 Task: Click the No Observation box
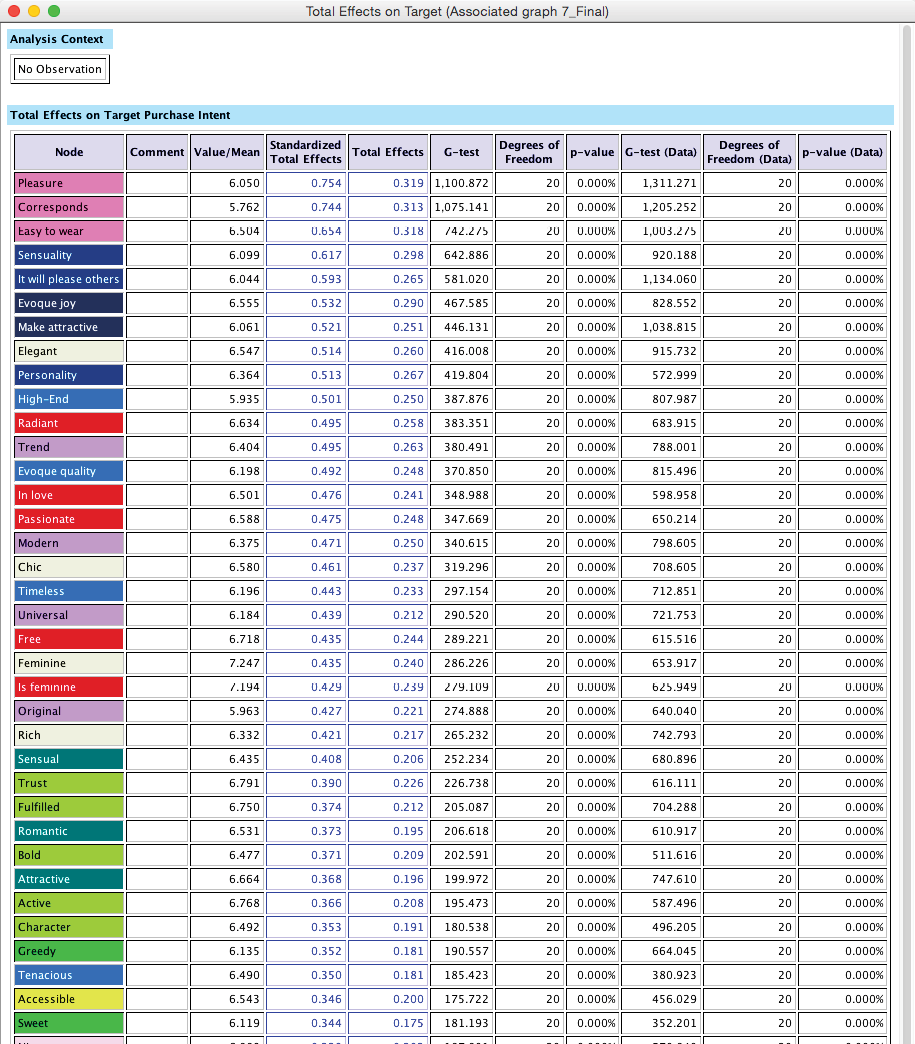point(60,69)
